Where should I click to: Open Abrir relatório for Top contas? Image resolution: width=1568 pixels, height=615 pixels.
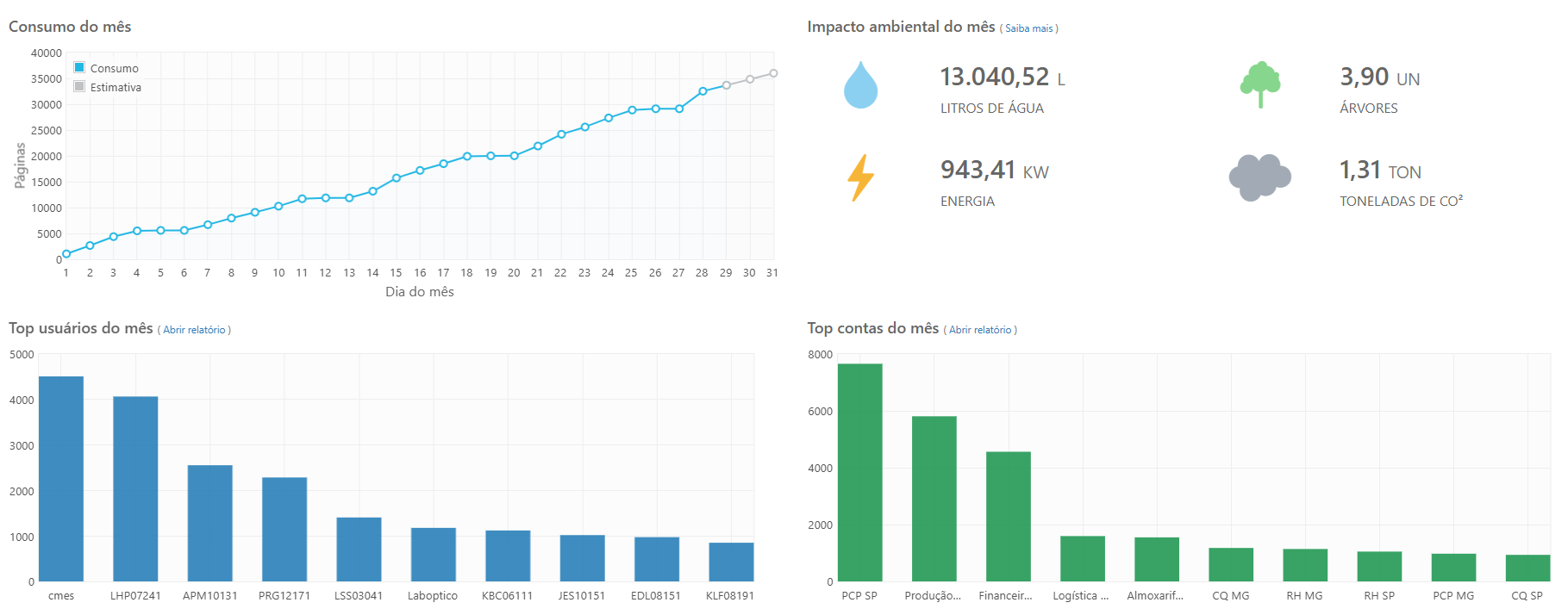click(x=980, y=330)
